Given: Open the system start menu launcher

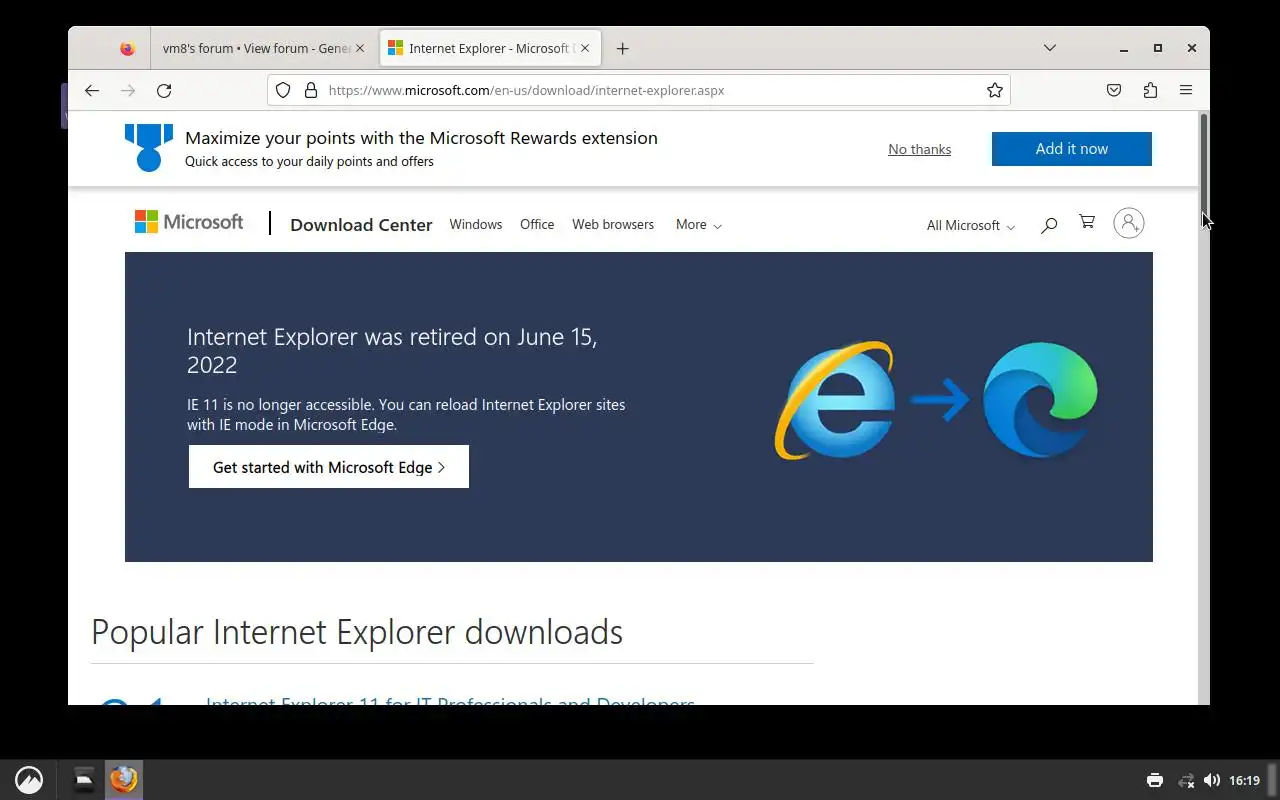Looking at the screenshot, I should click(29, 780).
